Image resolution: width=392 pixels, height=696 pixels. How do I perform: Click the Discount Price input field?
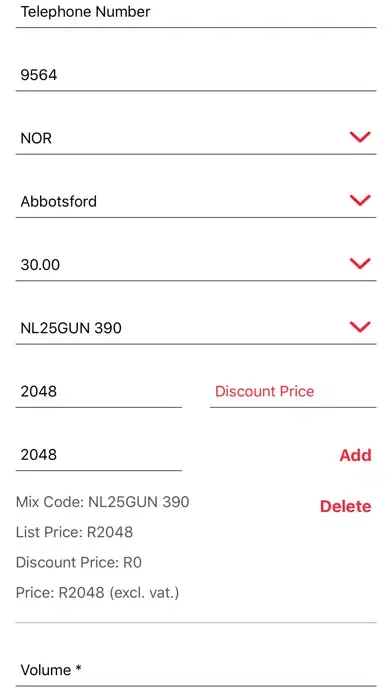tap(293, 392)
